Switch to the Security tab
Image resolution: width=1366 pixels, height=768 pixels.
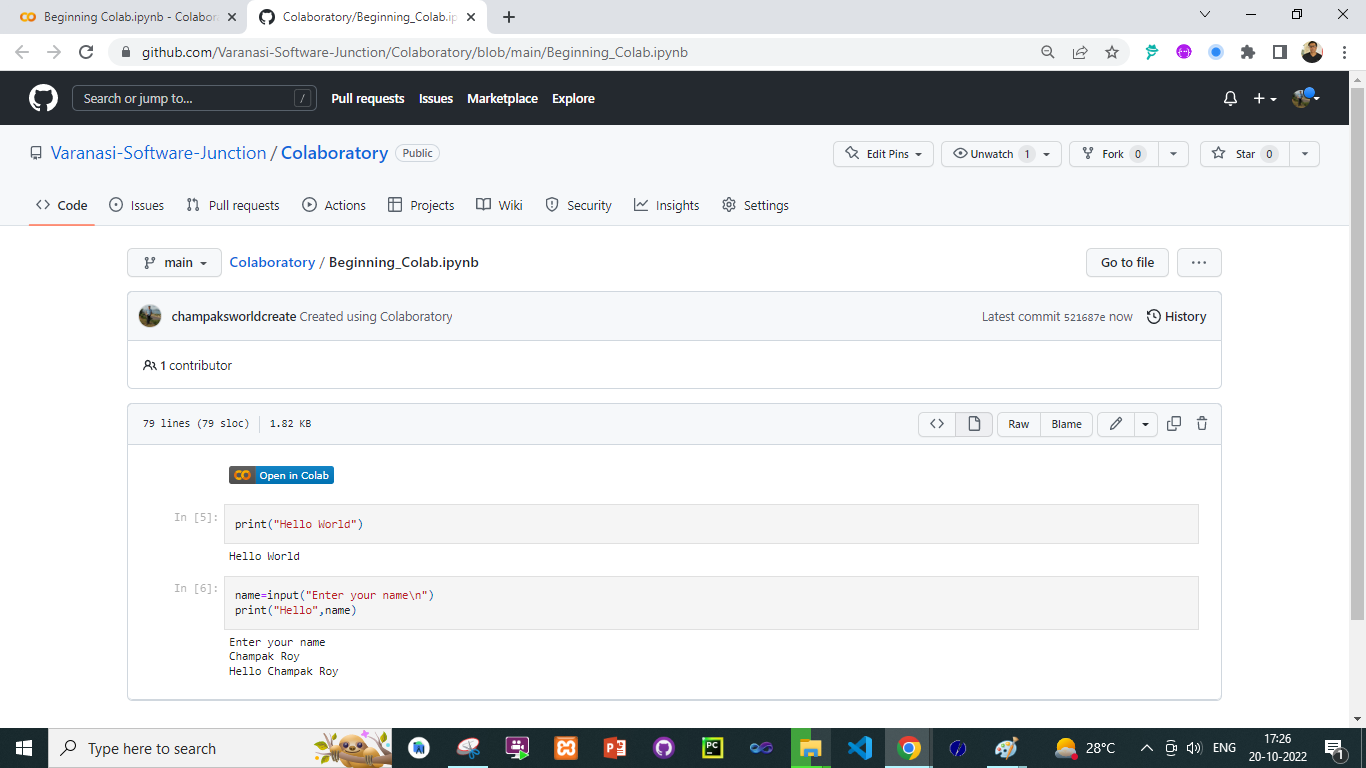click(x=578, y=205)
